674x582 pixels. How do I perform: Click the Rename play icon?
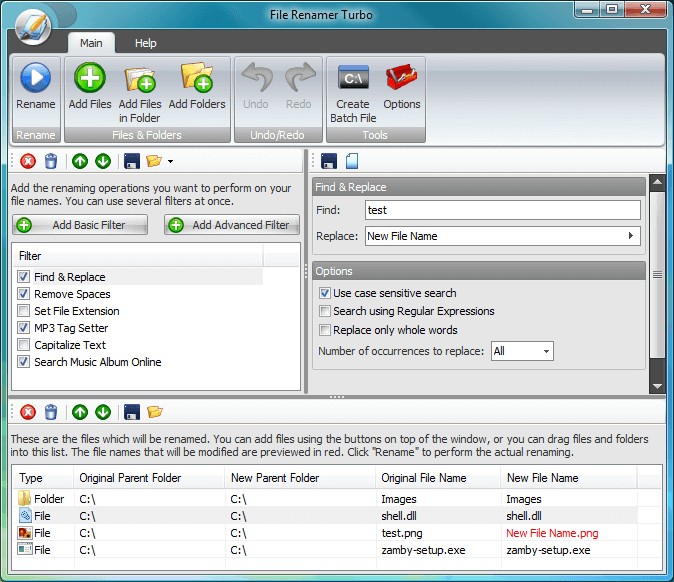click(35, 78)
